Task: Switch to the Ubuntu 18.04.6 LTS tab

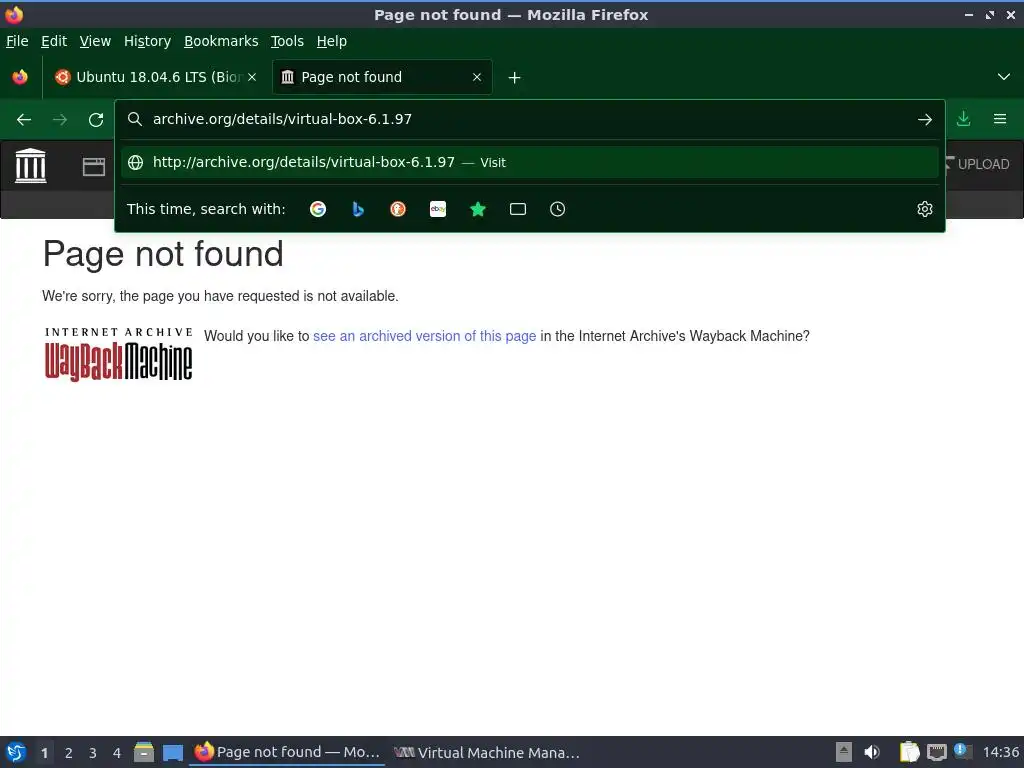Action: (x=157, y=77)
